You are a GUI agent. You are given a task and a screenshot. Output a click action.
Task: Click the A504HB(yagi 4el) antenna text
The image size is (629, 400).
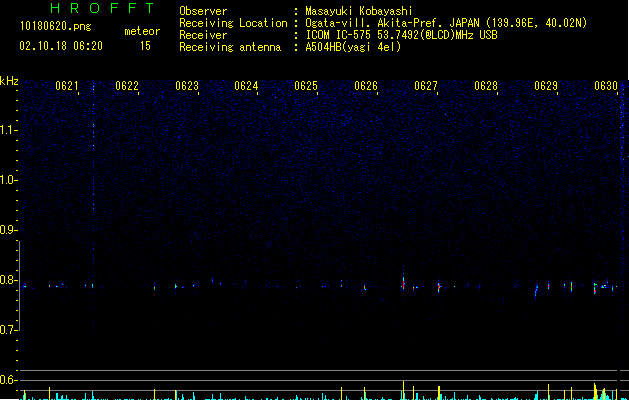coord(353,47)
